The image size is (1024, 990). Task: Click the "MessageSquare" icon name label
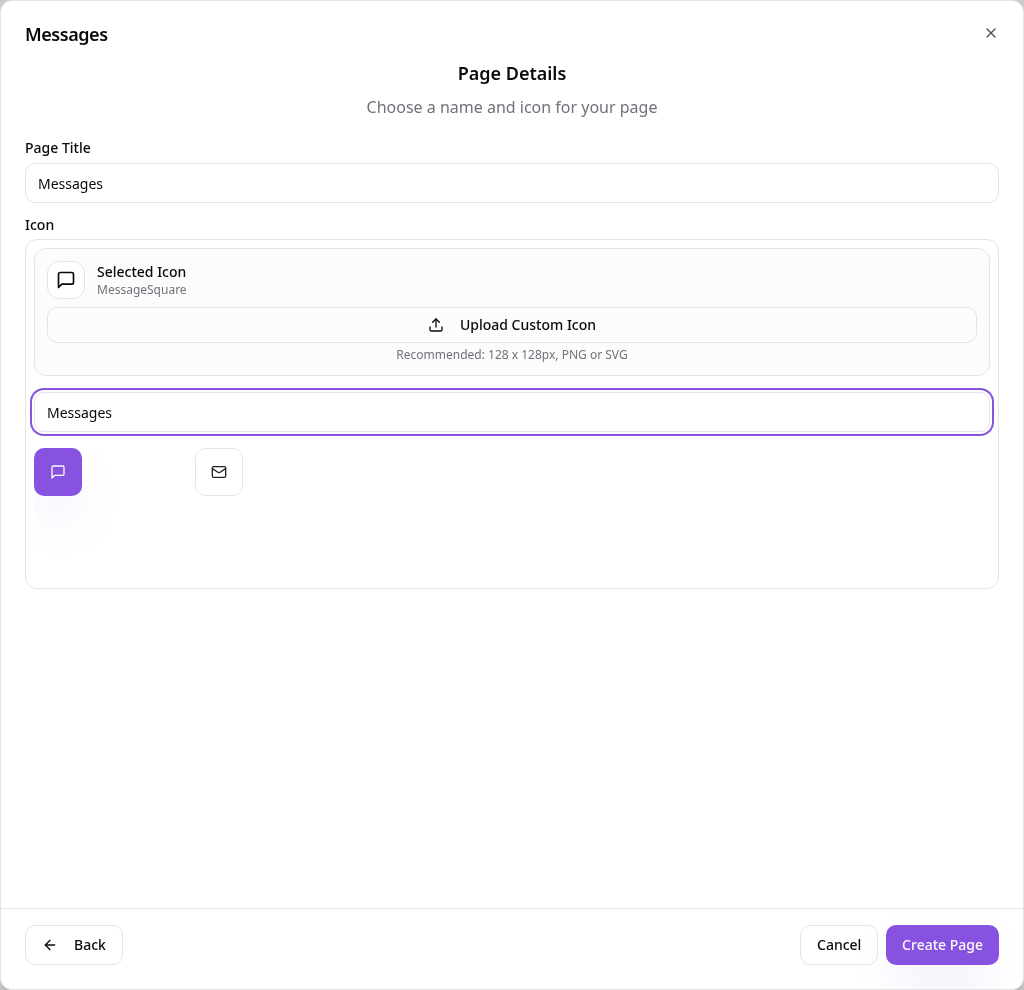(142, 290)
